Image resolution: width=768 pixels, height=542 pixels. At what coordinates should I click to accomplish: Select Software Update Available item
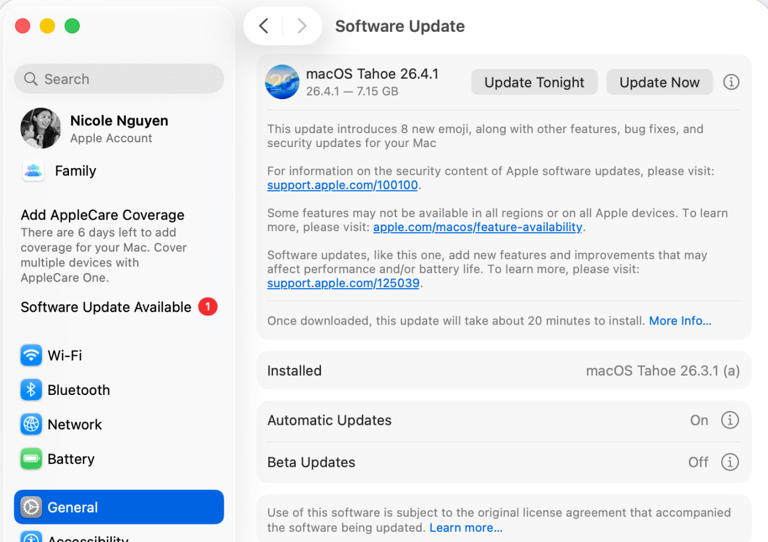coord(119,307)
